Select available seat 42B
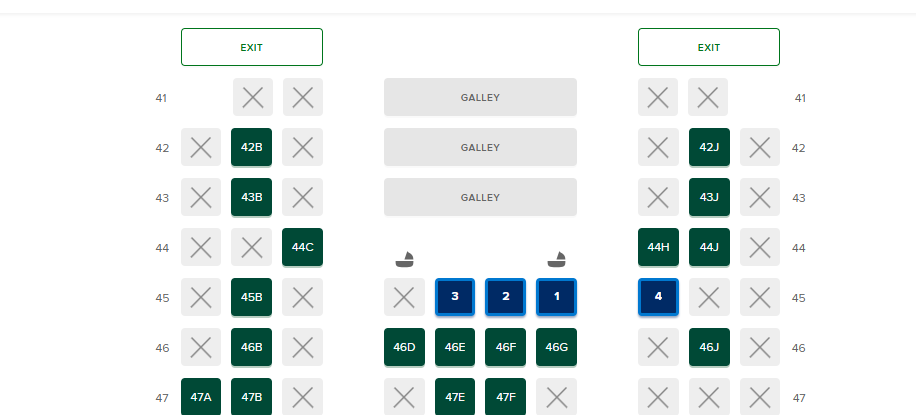 coord(251,147)
